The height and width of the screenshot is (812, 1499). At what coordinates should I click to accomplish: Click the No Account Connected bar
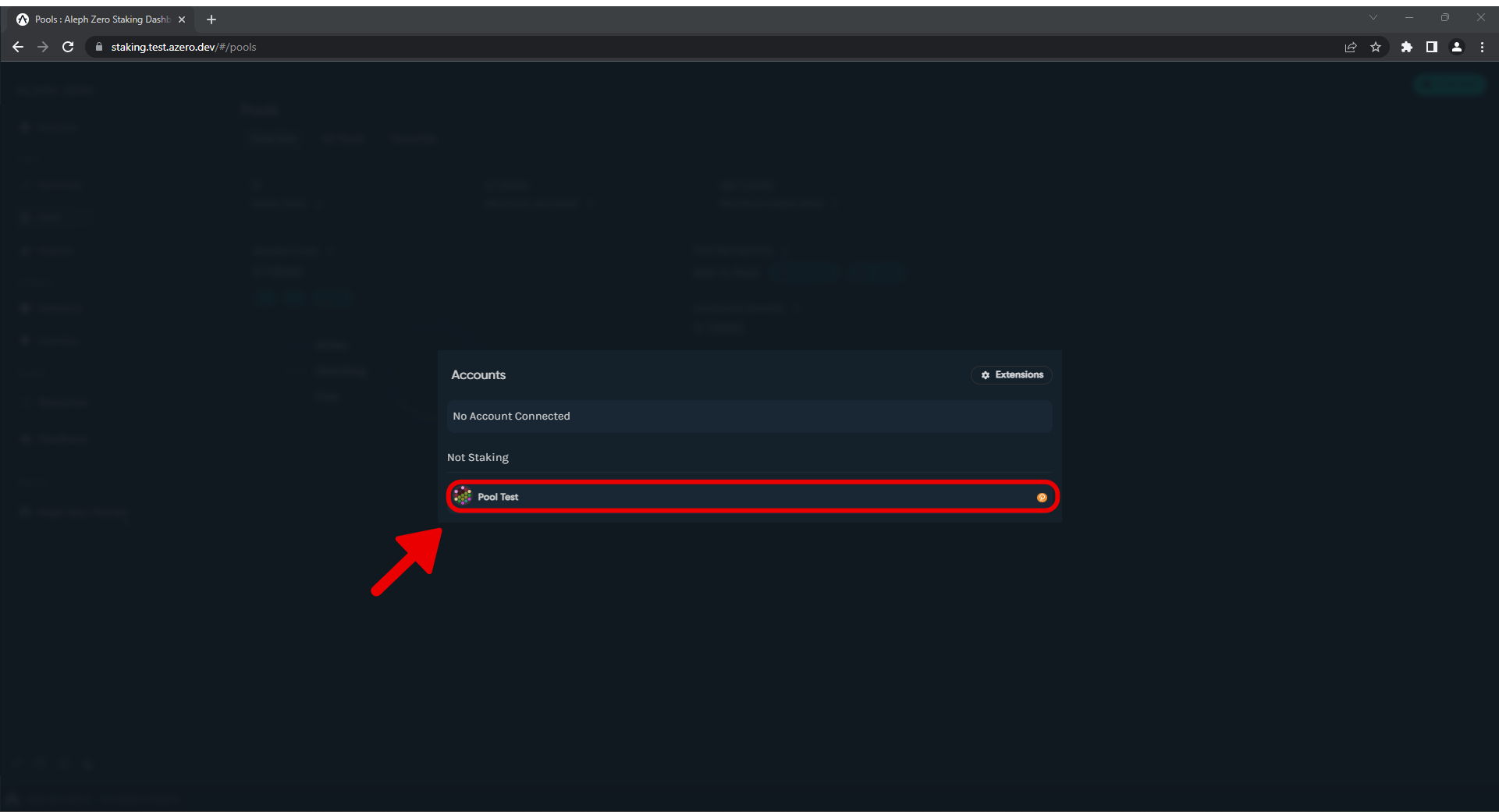[749, 417]
